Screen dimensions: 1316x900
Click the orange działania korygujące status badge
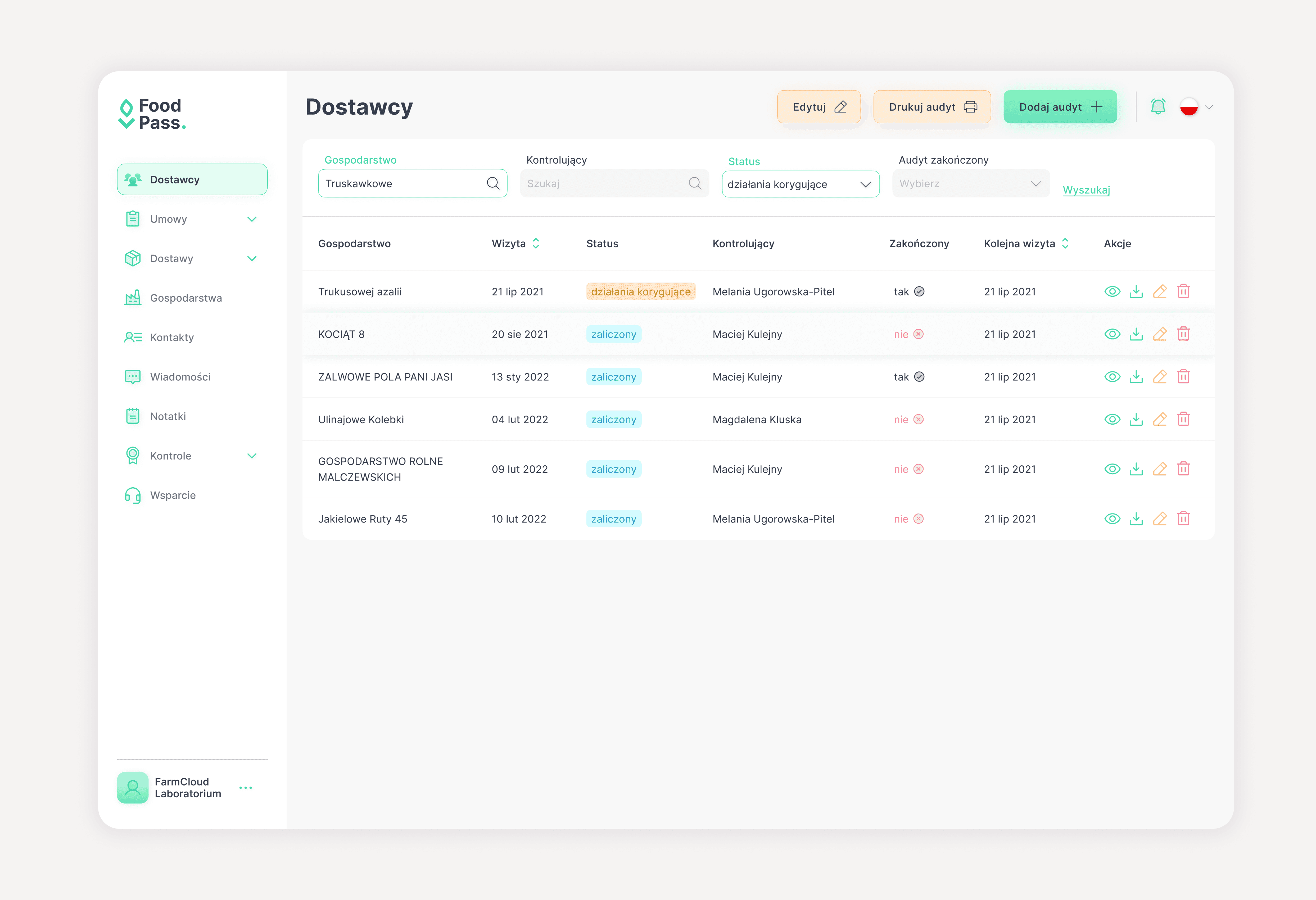pos(640,292)
